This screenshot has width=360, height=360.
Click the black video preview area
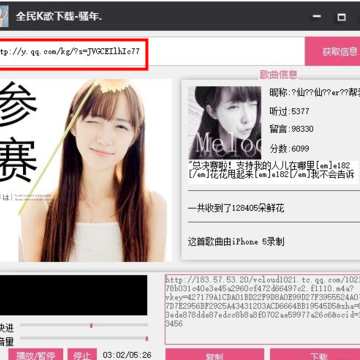73,295
